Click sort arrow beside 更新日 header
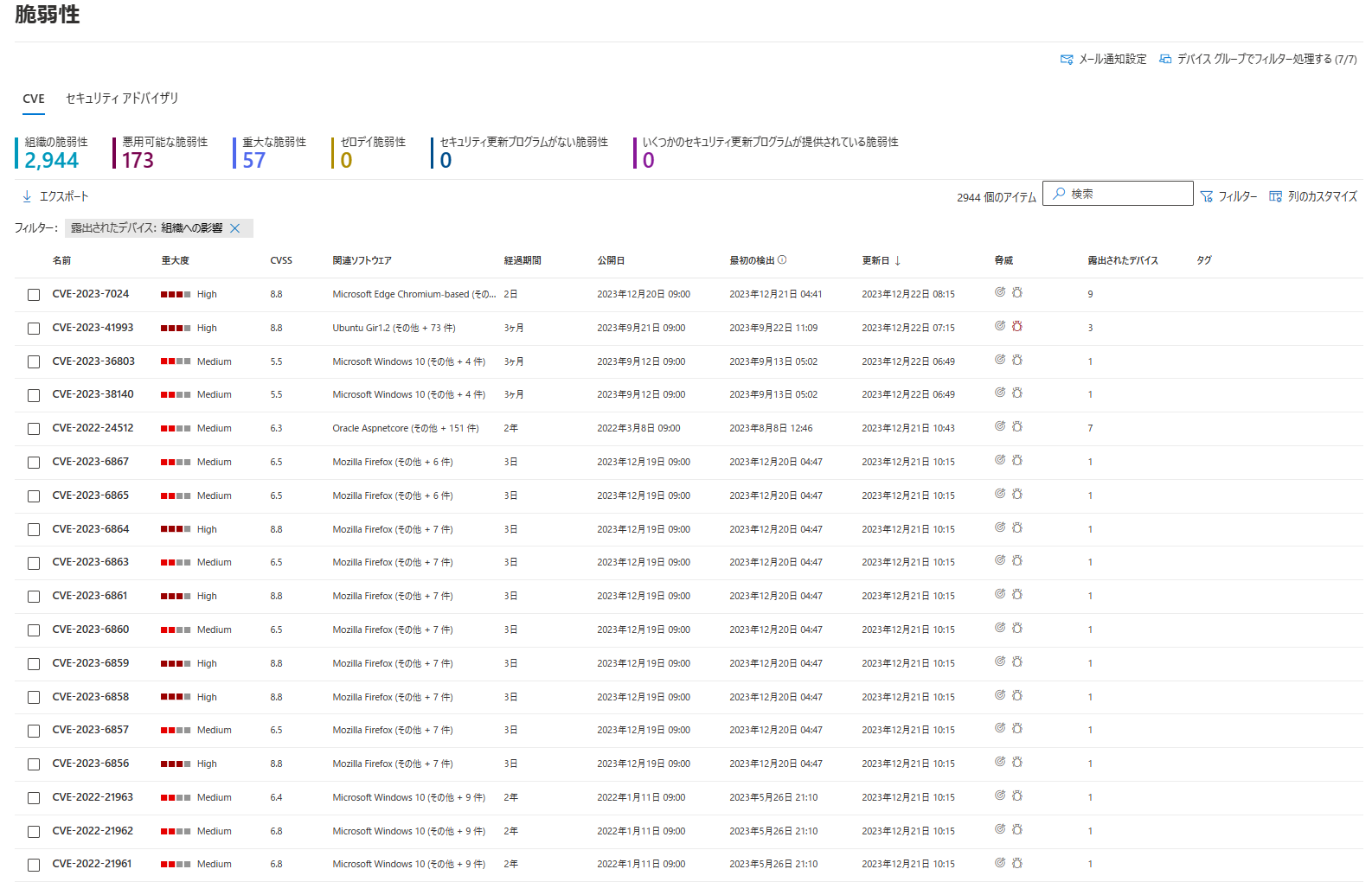Viewport: 1372px width, 882px height. click(898, 260)
